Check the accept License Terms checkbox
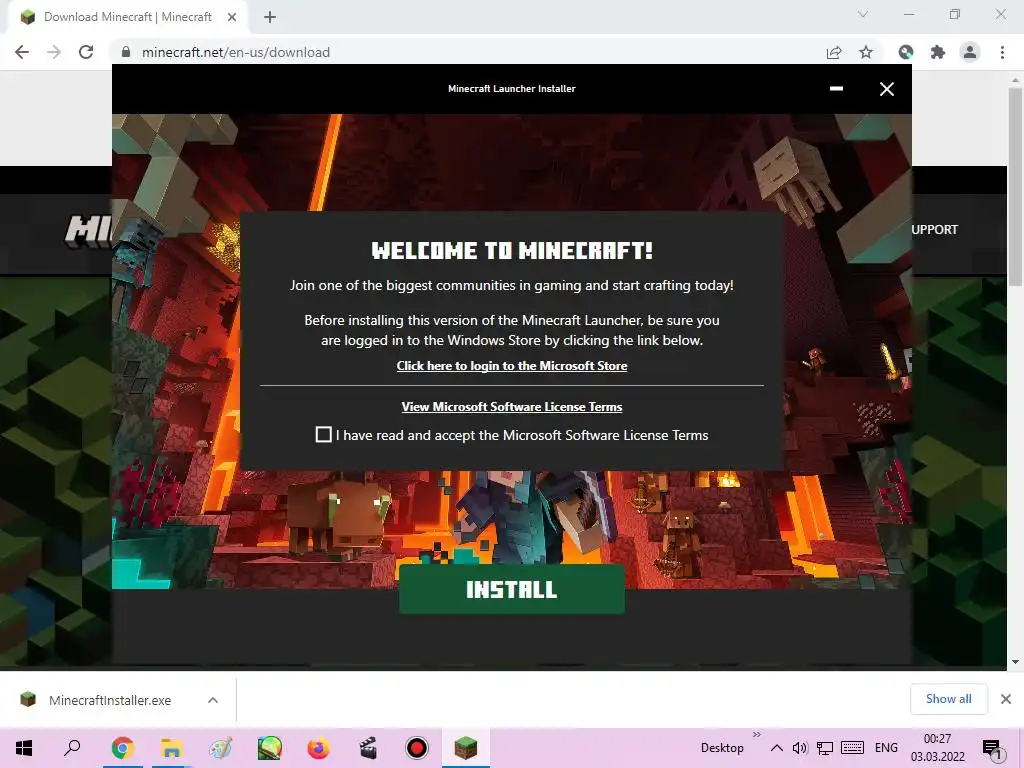The image size is (1024, 768). [323, 434]
